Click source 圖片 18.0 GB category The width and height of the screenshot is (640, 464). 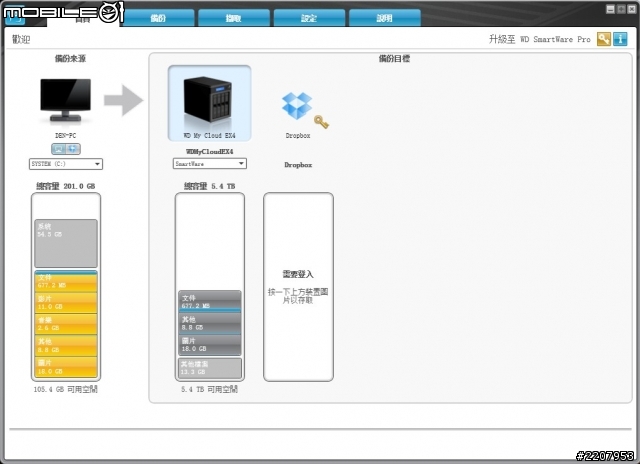click(x=66, y=367)
